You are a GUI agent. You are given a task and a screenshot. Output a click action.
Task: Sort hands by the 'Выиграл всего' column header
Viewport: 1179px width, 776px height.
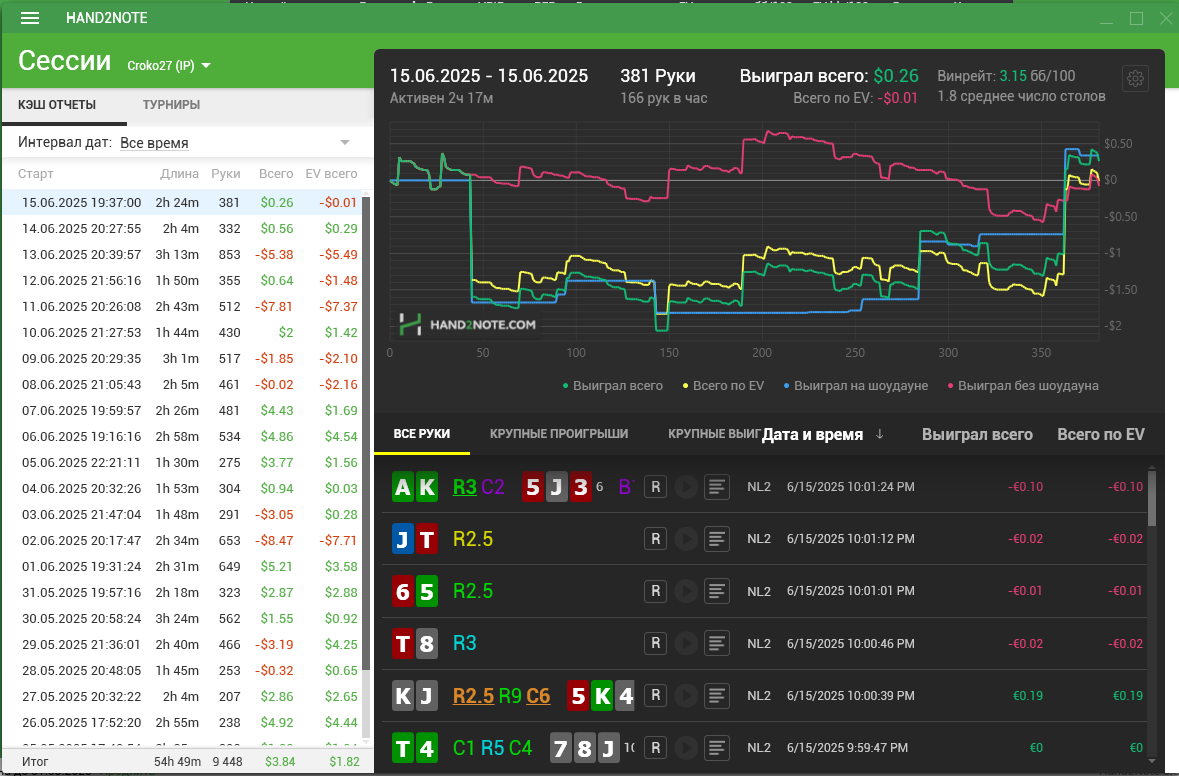pos(977,435)
